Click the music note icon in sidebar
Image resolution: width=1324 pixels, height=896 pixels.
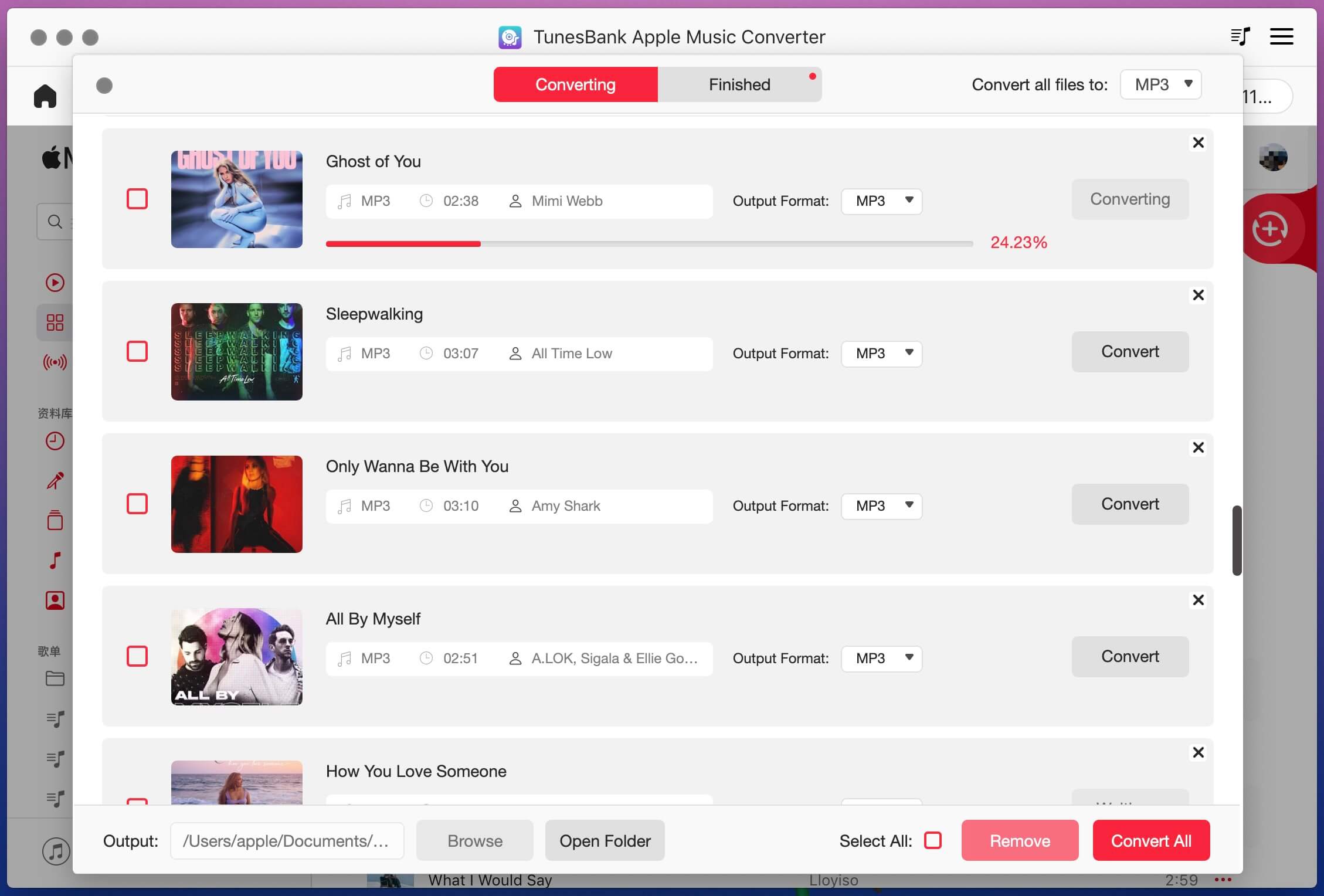(55, 559)
